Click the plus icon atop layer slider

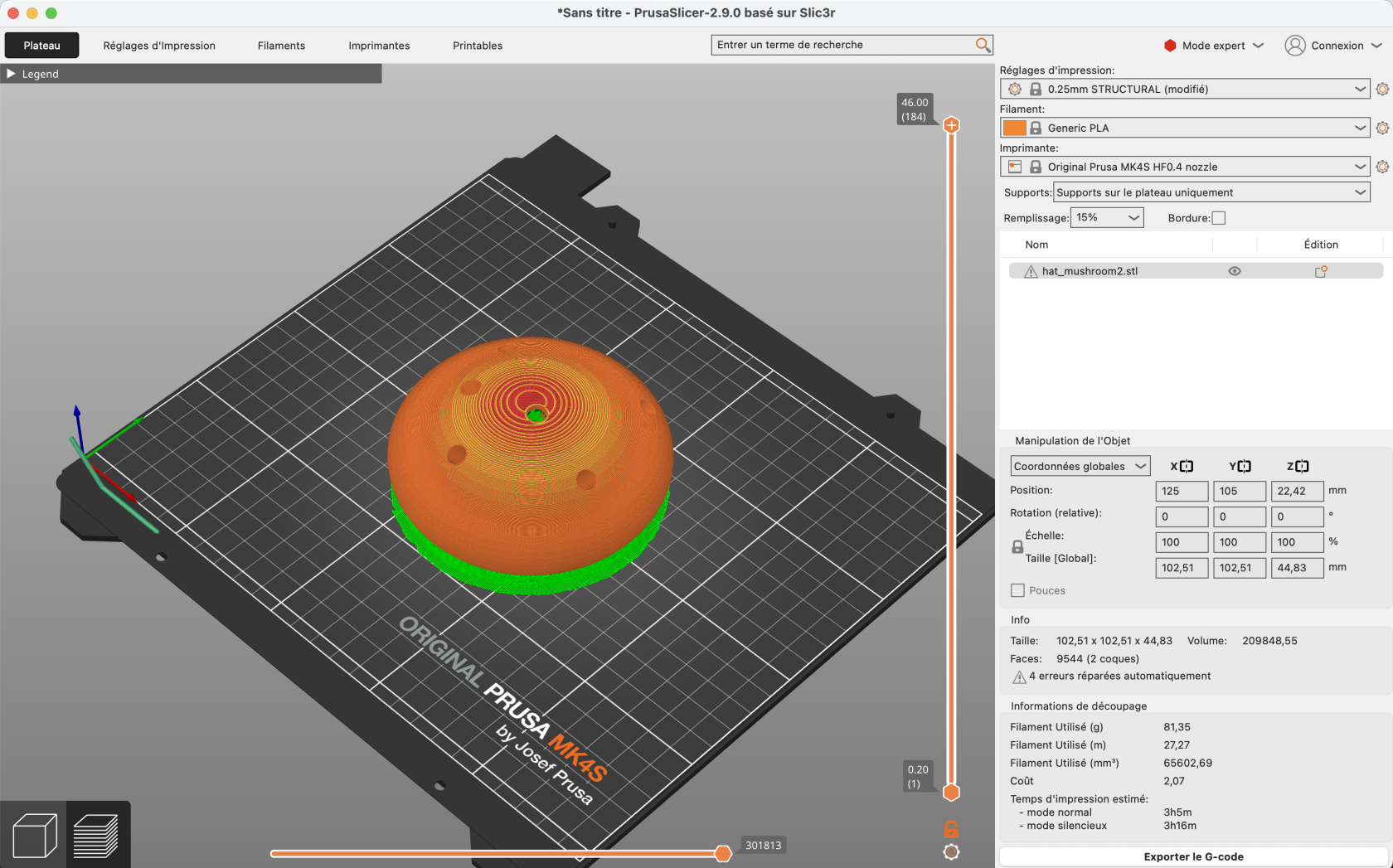[x=951, y=125]
